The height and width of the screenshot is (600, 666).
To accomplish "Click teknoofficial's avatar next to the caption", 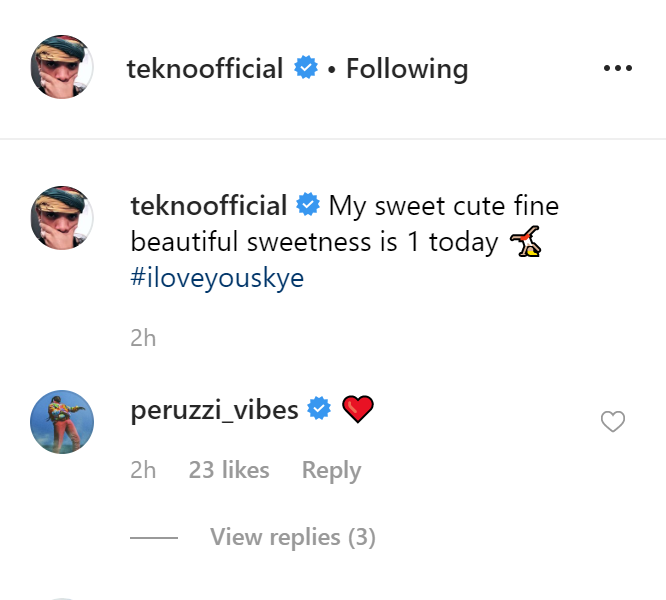I will pyautogui.click(x=62, y=217).
